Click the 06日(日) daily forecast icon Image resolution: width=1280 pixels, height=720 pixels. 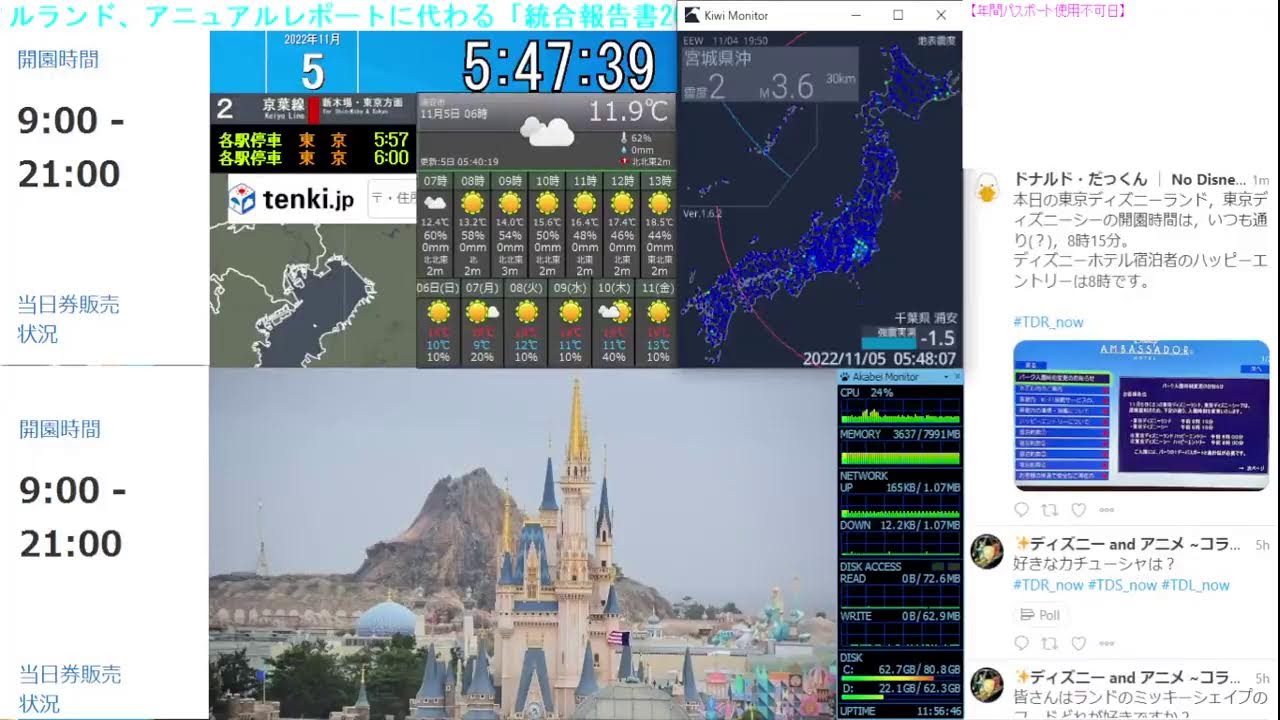437,311
